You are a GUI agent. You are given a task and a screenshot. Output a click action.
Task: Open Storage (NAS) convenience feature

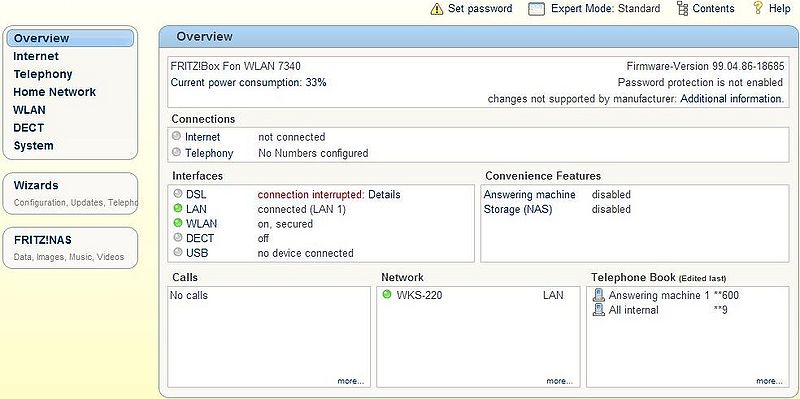(518, 209)
